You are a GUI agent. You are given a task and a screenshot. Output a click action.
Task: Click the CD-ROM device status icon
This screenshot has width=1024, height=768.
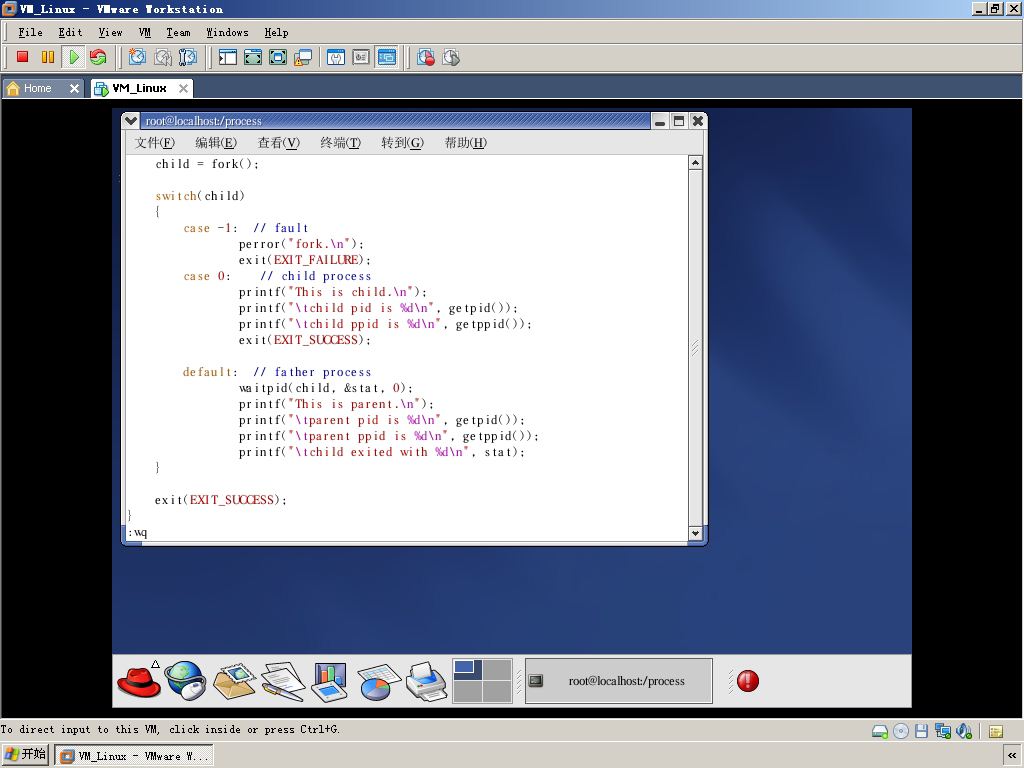pyautogui.click(x=901, y=731)
